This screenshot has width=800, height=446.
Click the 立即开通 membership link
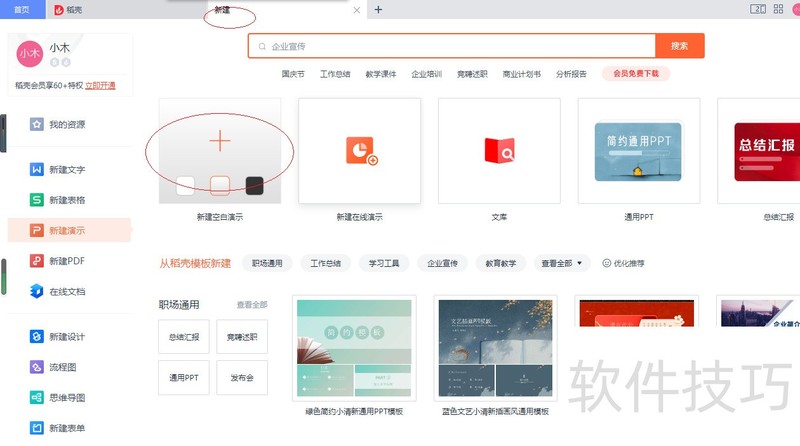point(100,86)
